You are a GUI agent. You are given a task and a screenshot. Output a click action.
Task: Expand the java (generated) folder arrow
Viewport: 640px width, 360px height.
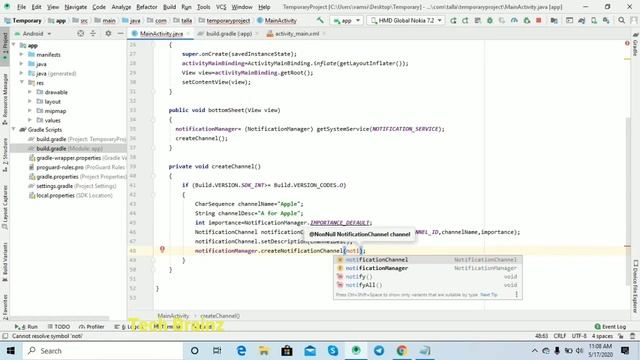point(21,73)
